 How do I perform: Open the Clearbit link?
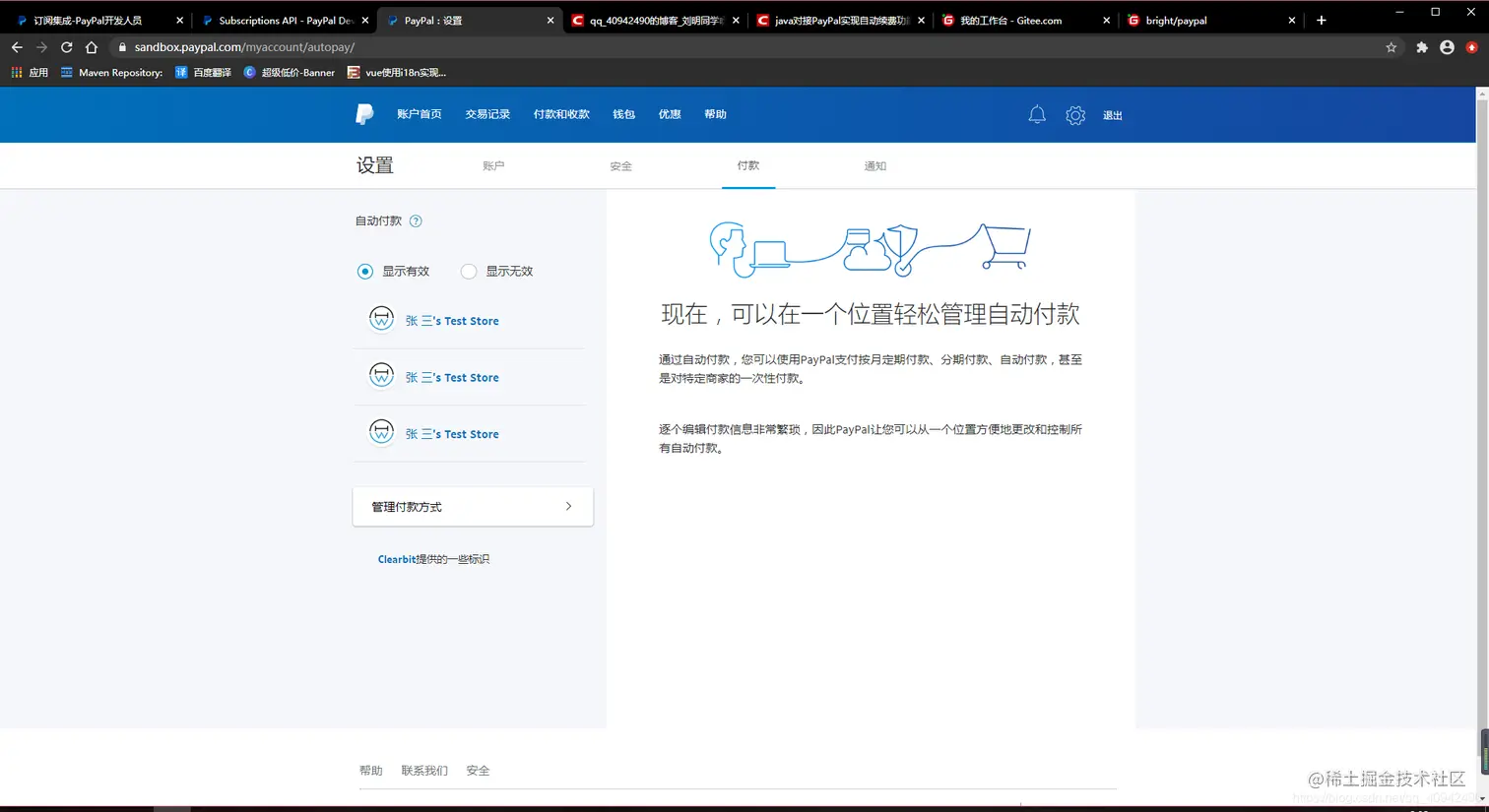tap(397, 559)
